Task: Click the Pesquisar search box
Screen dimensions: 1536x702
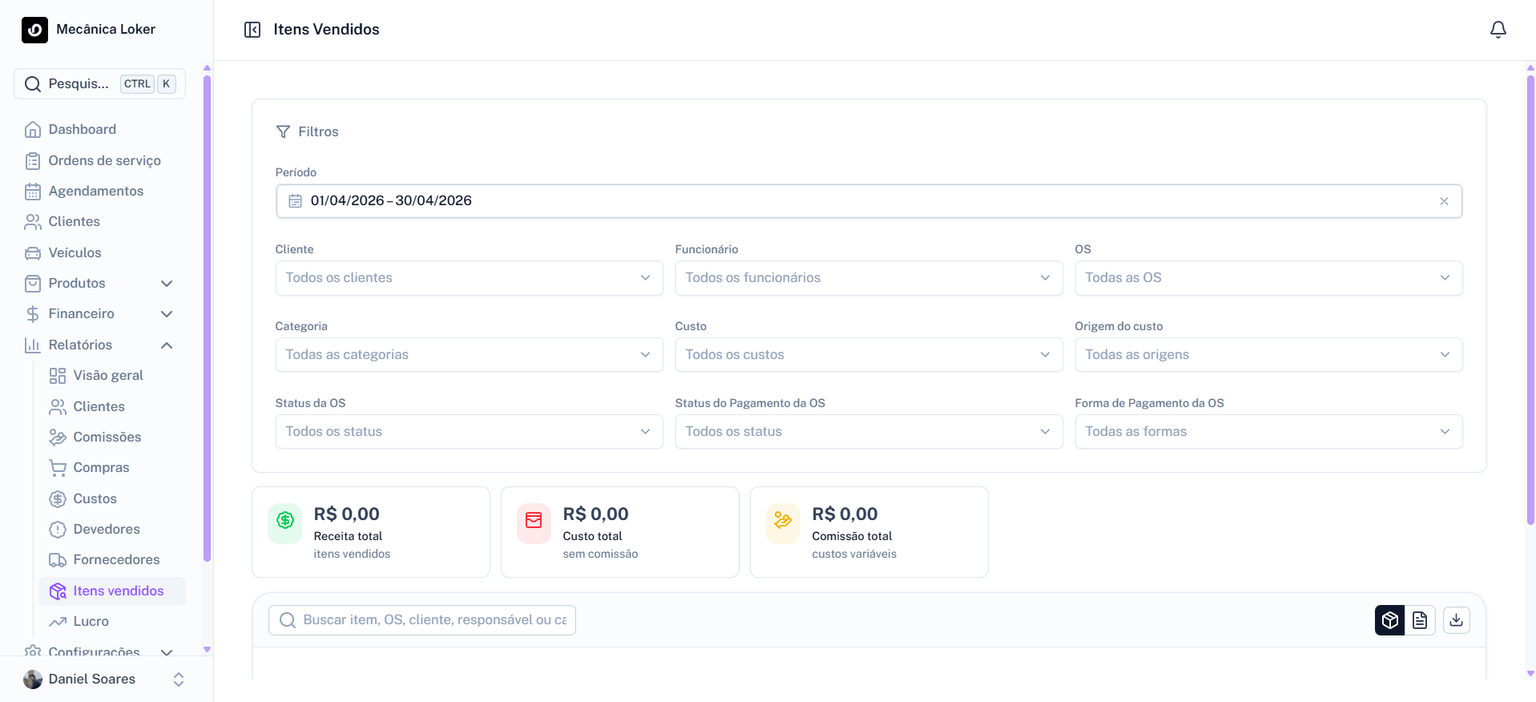Action: (100, 84)
